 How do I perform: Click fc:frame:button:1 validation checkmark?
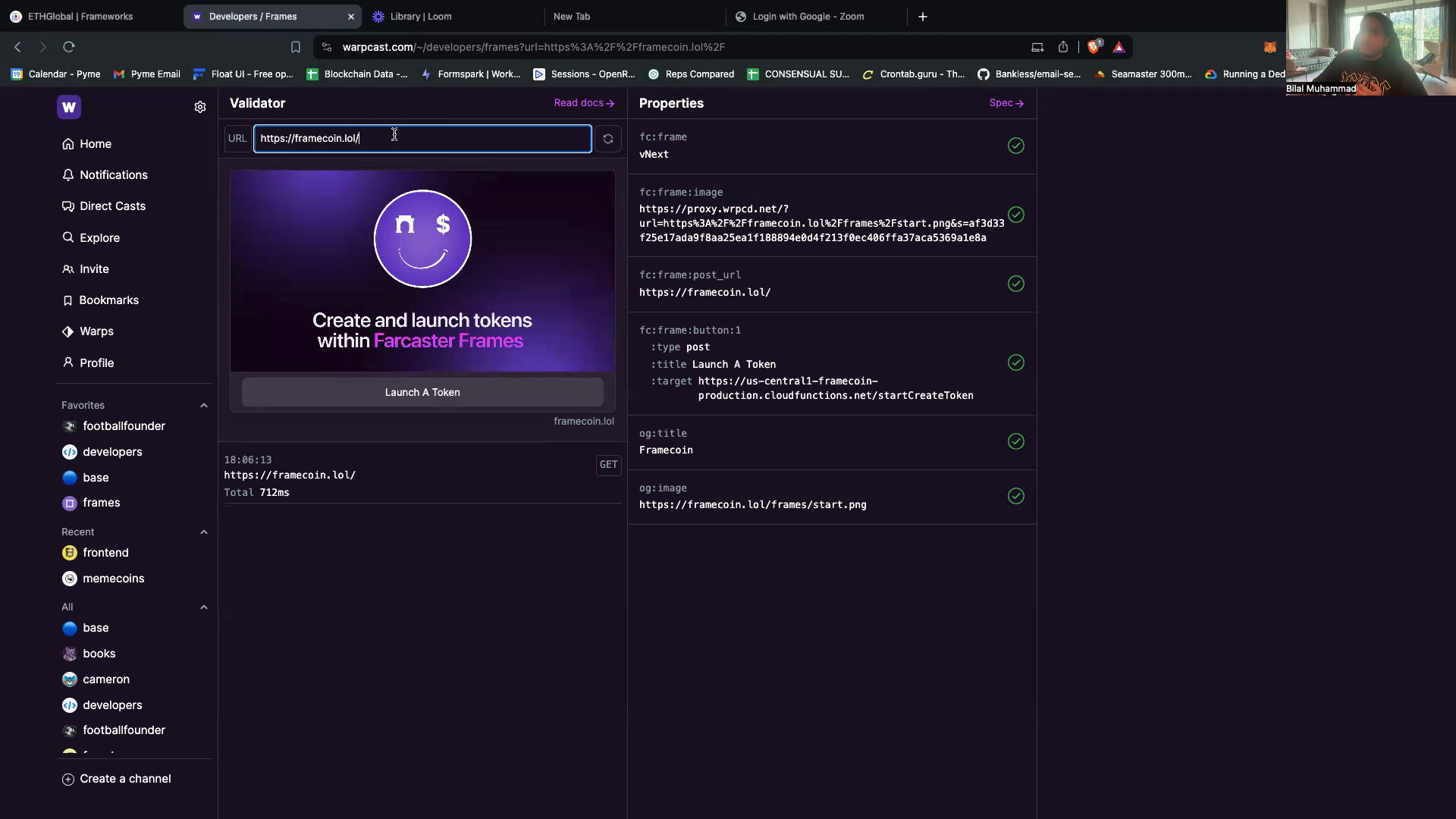pos(1016,362)
